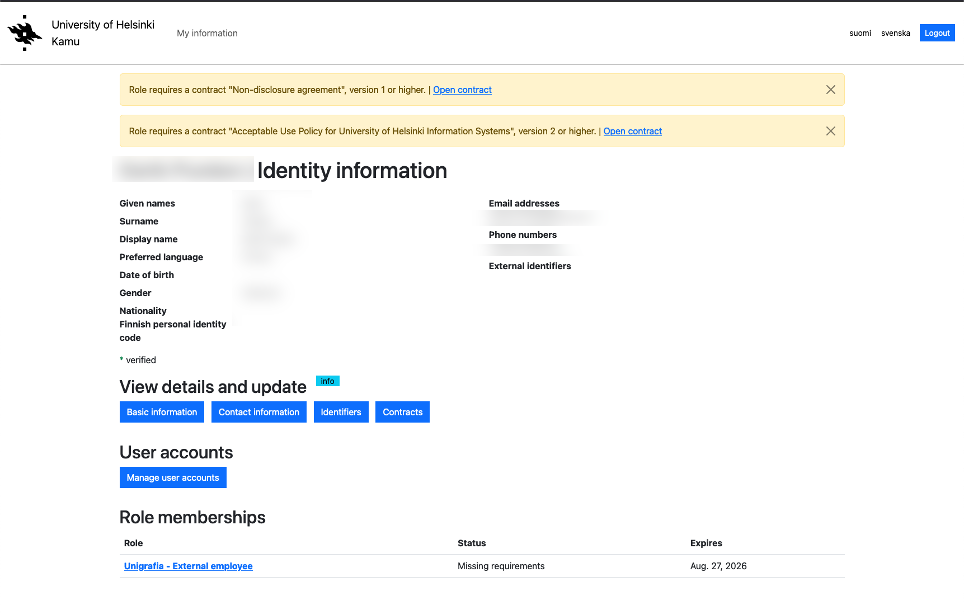The height and width of the screenshot is (614, 964).
Task: Close the Acceptable Use Policy alert
Action: (x=830, y=131)
